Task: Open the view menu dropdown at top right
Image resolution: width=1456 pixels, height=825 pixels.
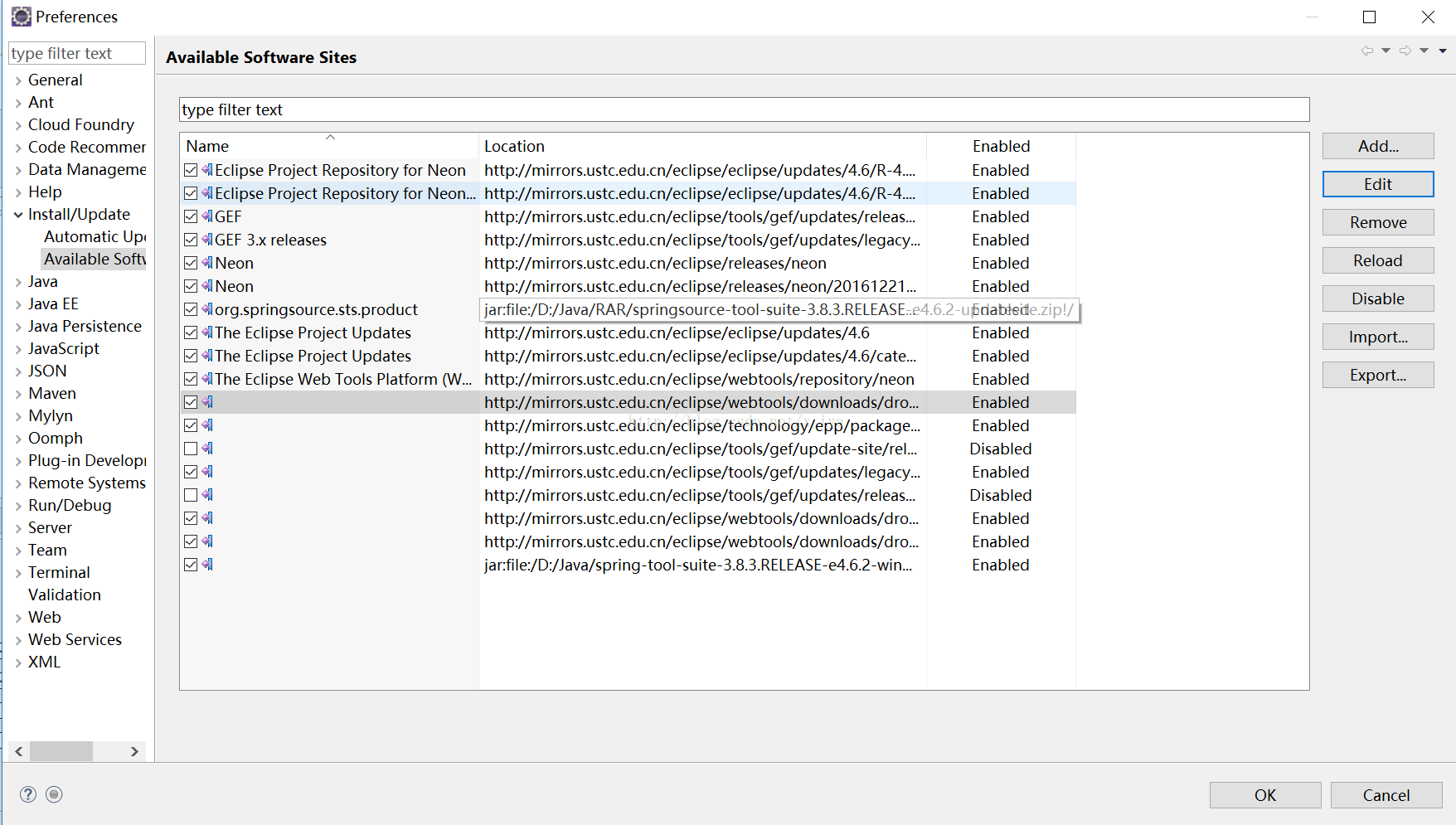Action: pyautogui.click(x=1443, y=51)
